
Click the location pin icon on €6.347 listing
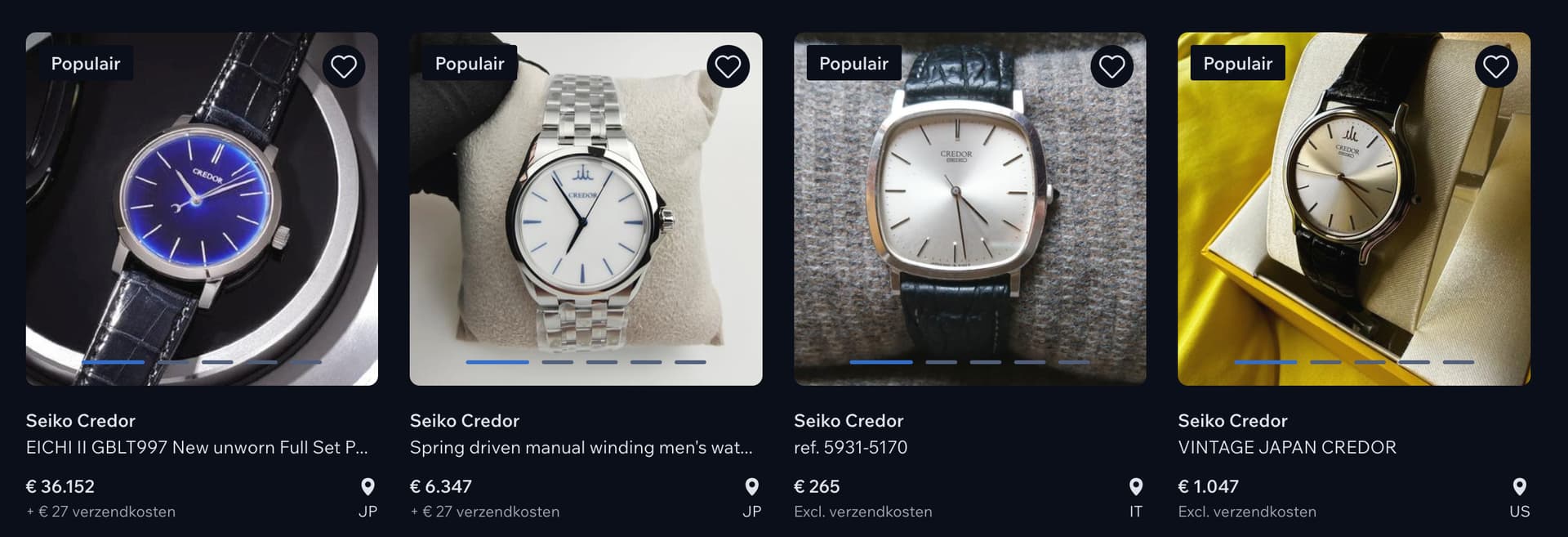coord(751,487)
